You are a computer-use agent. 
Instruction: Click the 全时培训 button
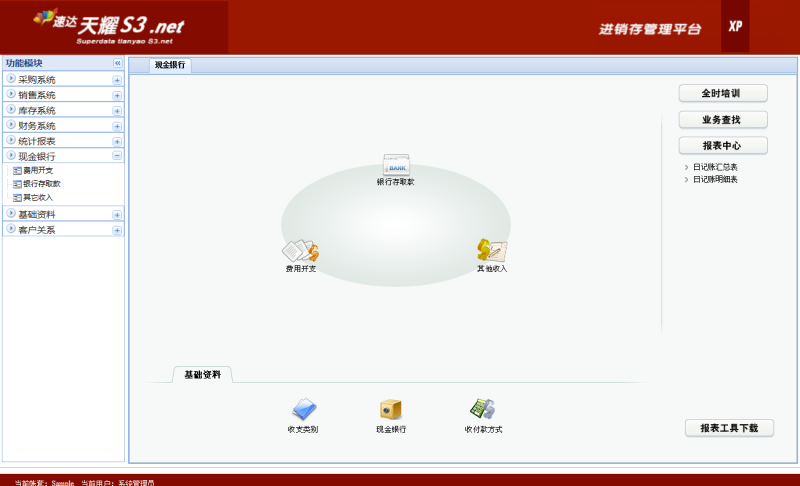point(723,93)
